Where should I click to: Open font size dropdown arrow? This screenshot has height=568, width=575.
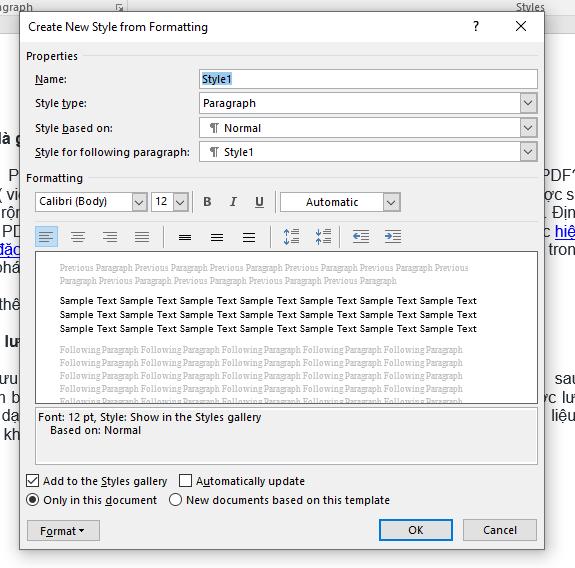(x=180, y=202)
